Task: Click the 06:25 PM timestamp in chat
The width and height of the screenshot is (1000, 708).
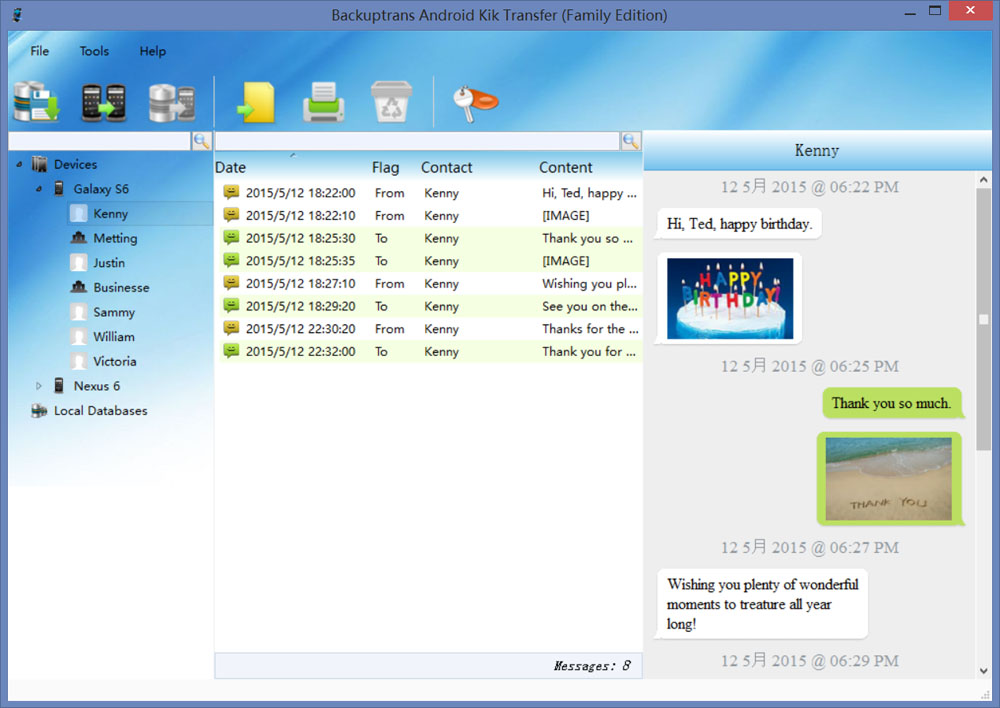Action: tap(809, 366)
